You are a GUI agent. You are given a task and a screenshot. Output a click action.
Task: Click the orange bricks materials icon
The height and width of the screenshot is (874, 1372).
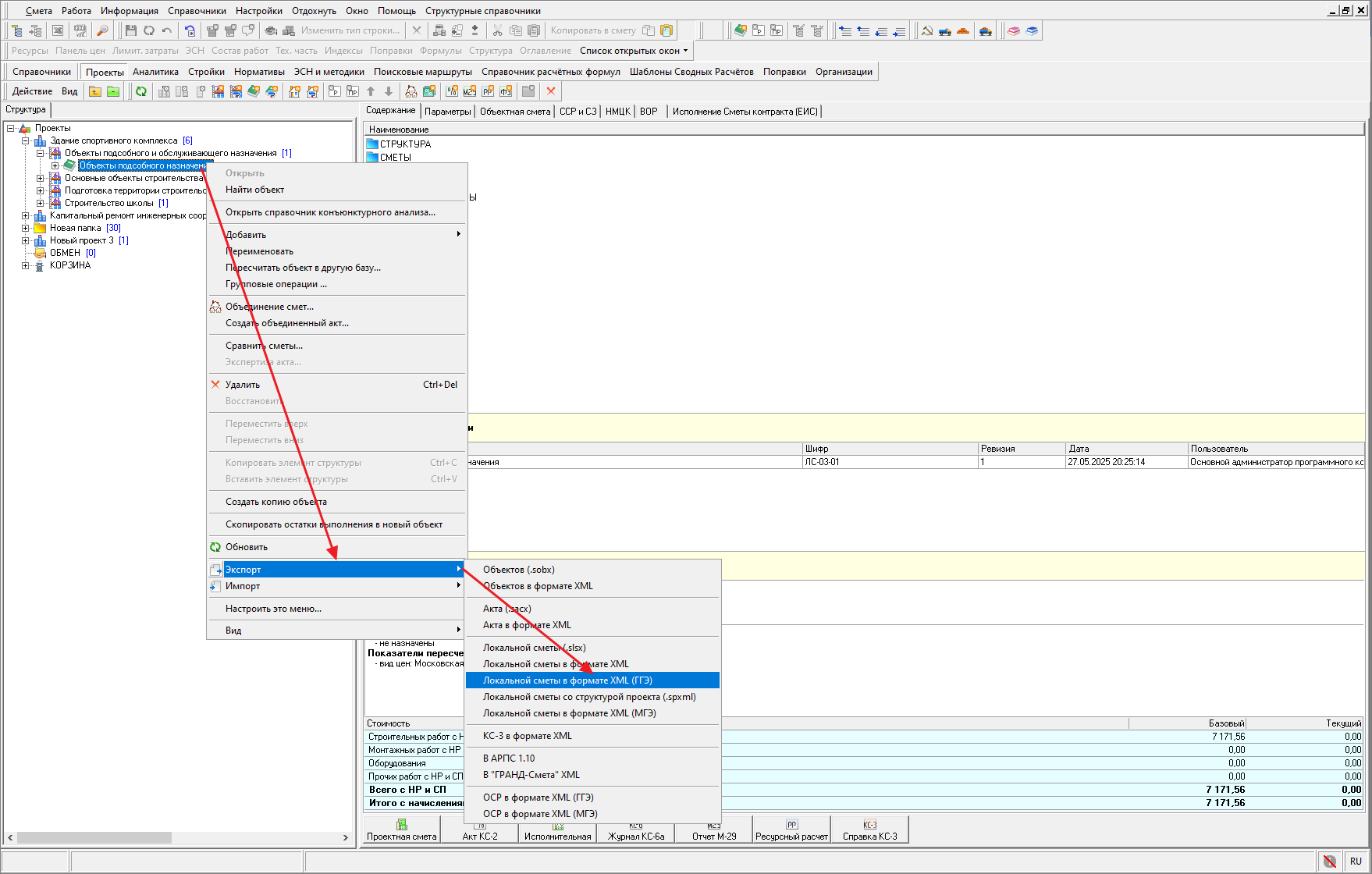pos(963,30)
